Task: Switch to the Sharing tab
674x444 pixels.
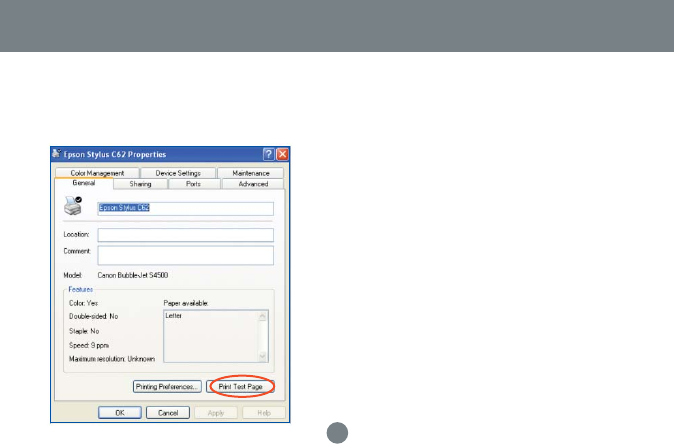Action: (x=140, y=184)
